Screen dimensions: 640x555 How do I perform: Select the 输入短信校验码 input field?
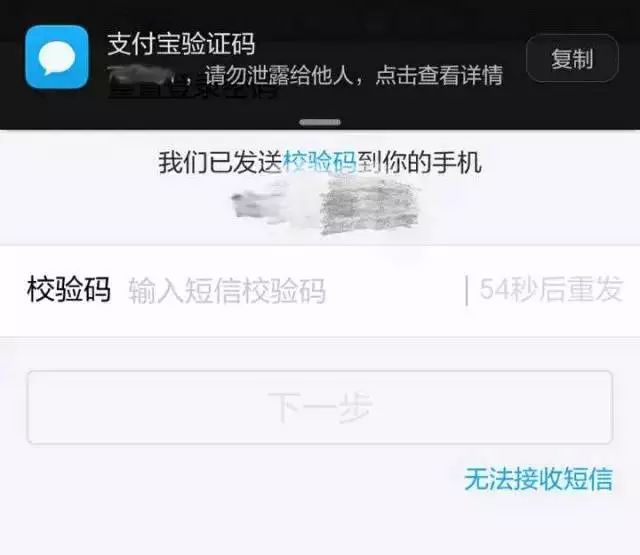pos(294,291)
